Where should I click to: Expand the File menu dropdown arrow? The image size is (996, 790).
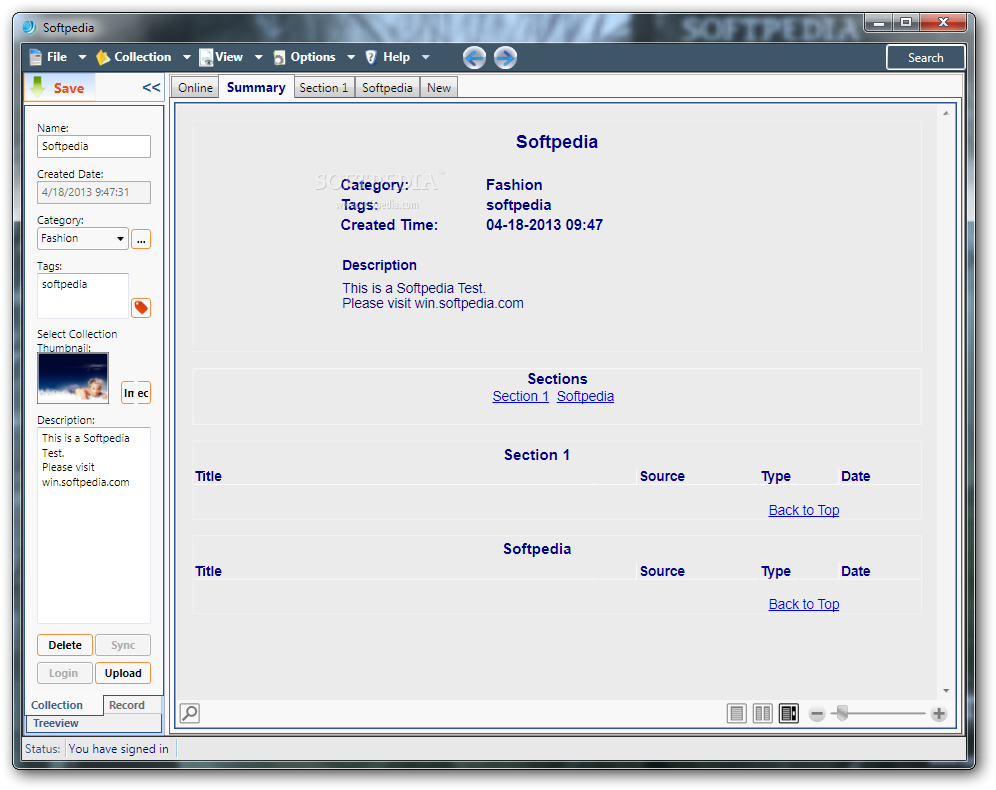82,57
